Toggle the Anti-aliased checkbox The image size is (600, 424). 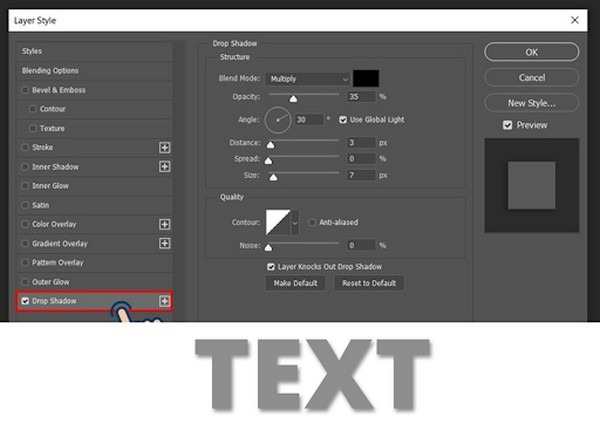point(312,222)
